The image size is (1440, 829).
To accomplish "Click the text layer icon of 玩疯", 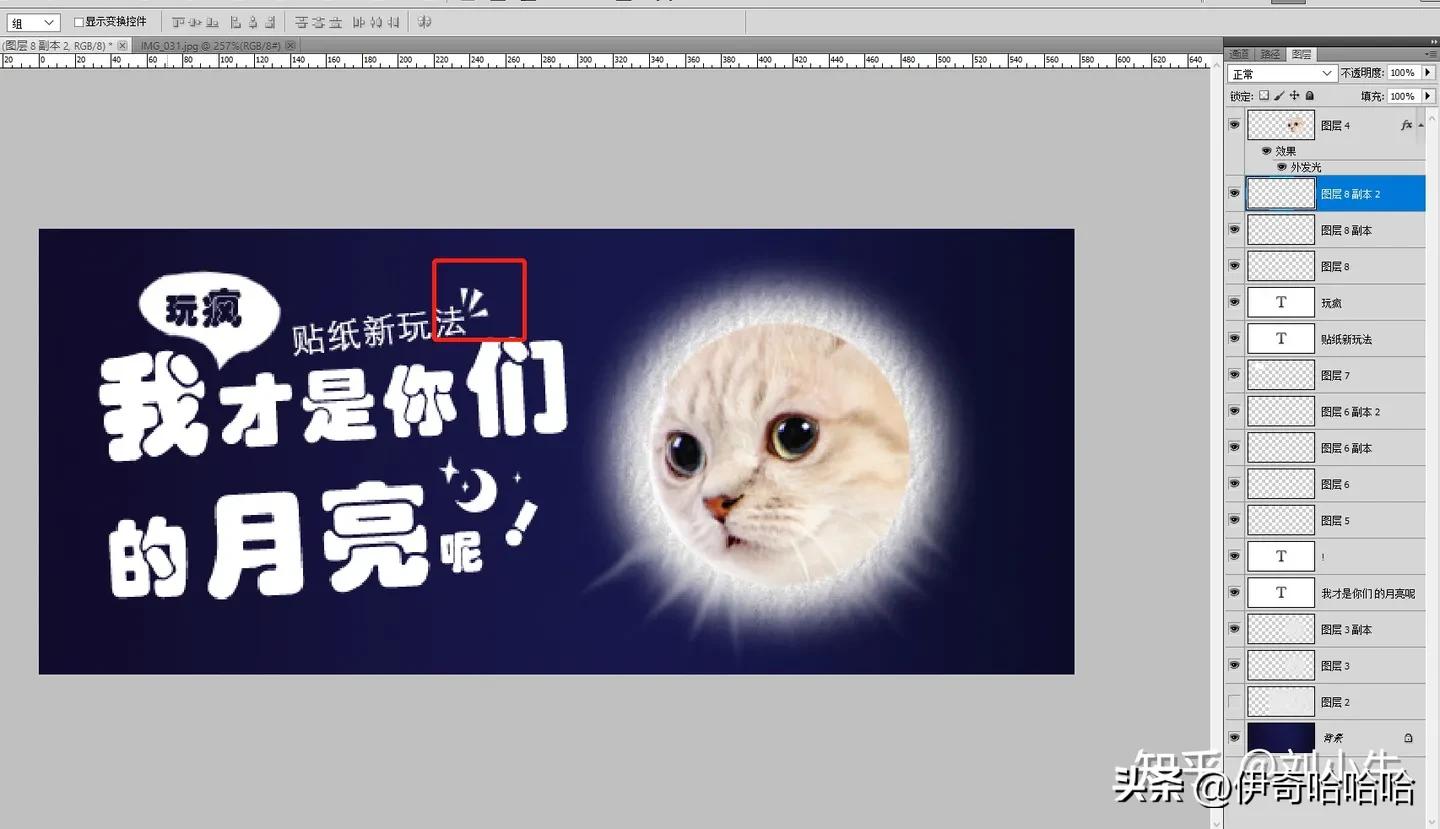I will click(1280, 301).
